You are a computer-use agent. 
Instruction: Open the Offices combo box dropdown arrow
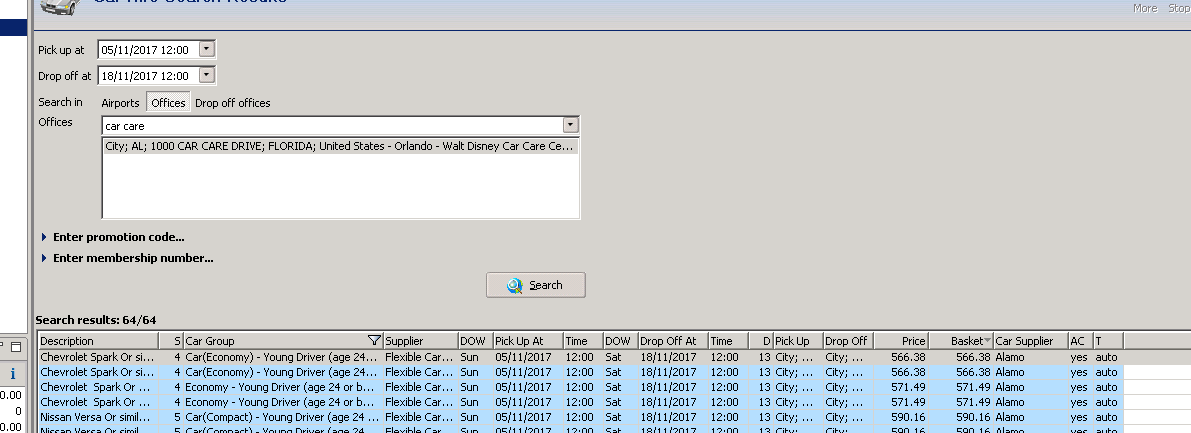(571, 125)
